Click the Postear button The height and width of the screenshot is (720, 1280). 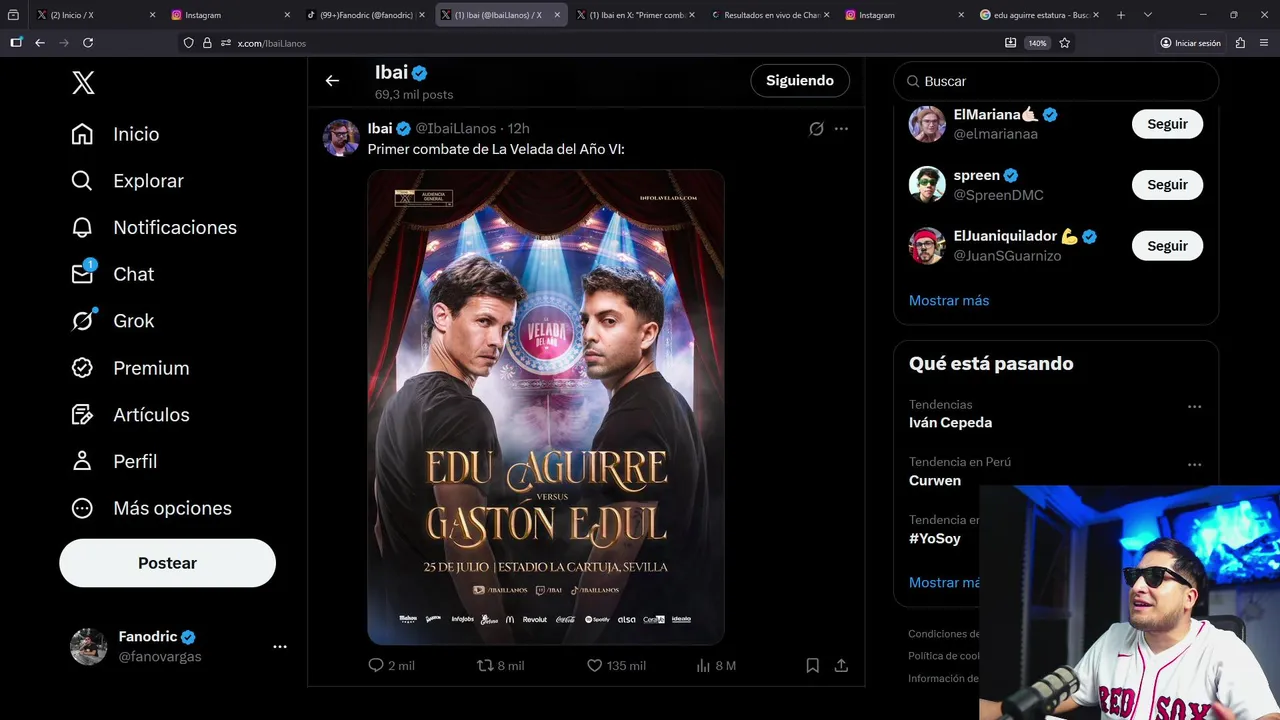pos(167,563)
